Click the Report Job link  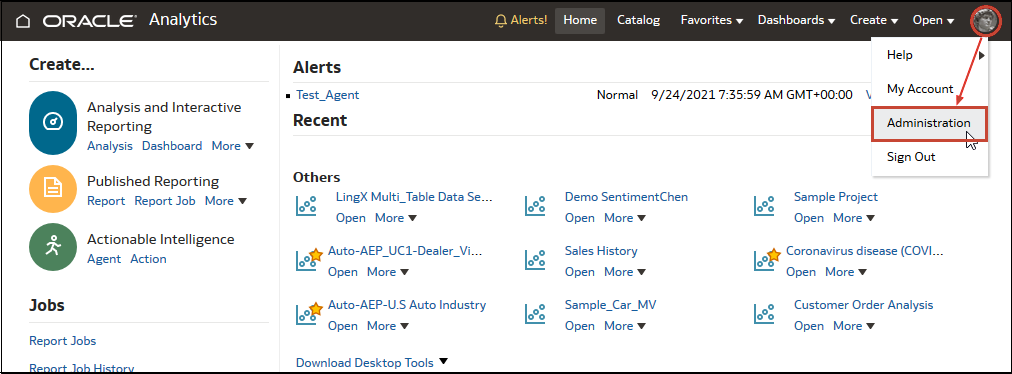pyautogui.click(x=165, y=201)
